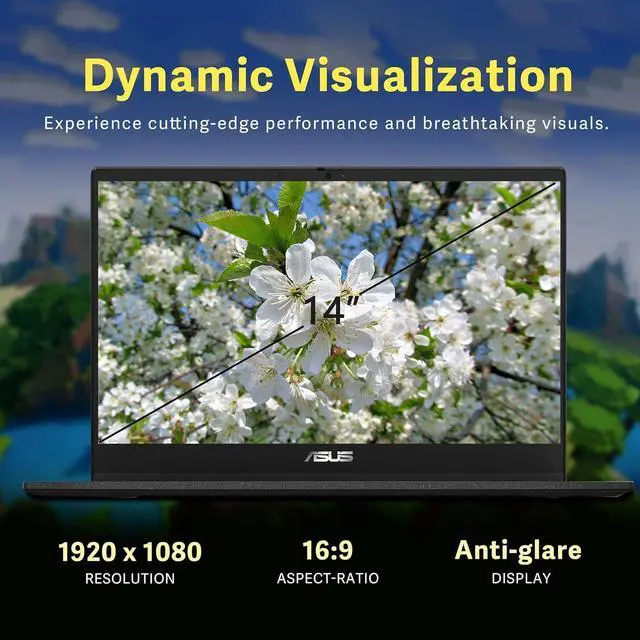
Task: Click the Anti-glare text
Action: [517, 550]
